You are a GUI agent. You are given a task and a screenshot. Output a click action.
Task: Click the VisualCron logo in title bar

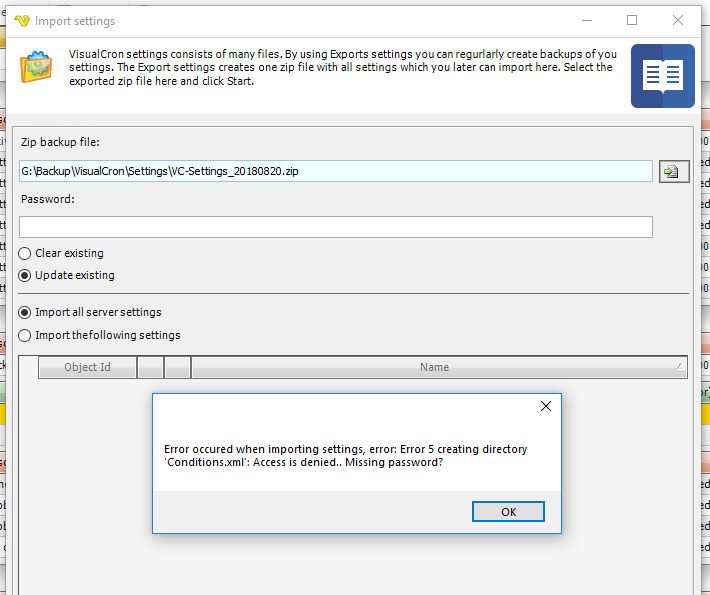click(20, 21)
